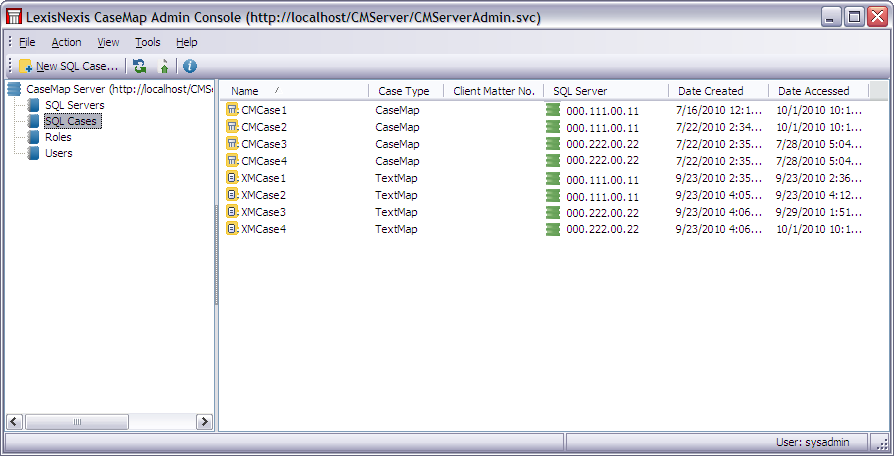Click the CaseMap Server icon in tree
894x456 pixels.
tap(14, 89)
